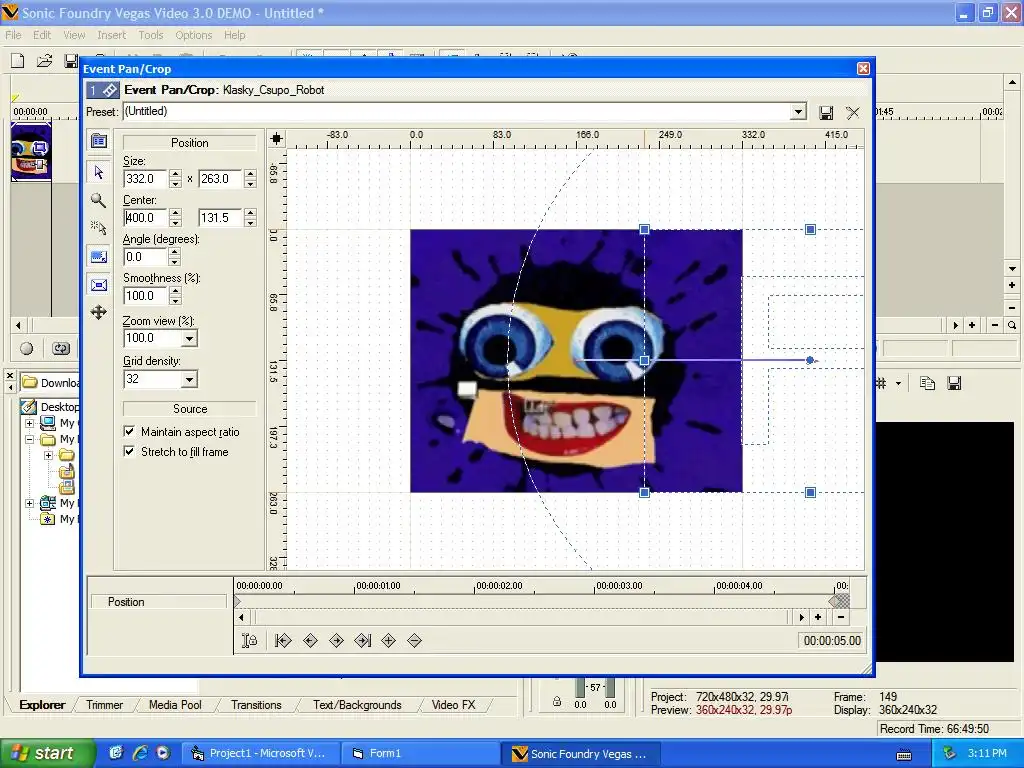Image resolution: width=1024 pixels, height=768 pixels.
Task: Expand My Network Places tree node
Action: 29,504
